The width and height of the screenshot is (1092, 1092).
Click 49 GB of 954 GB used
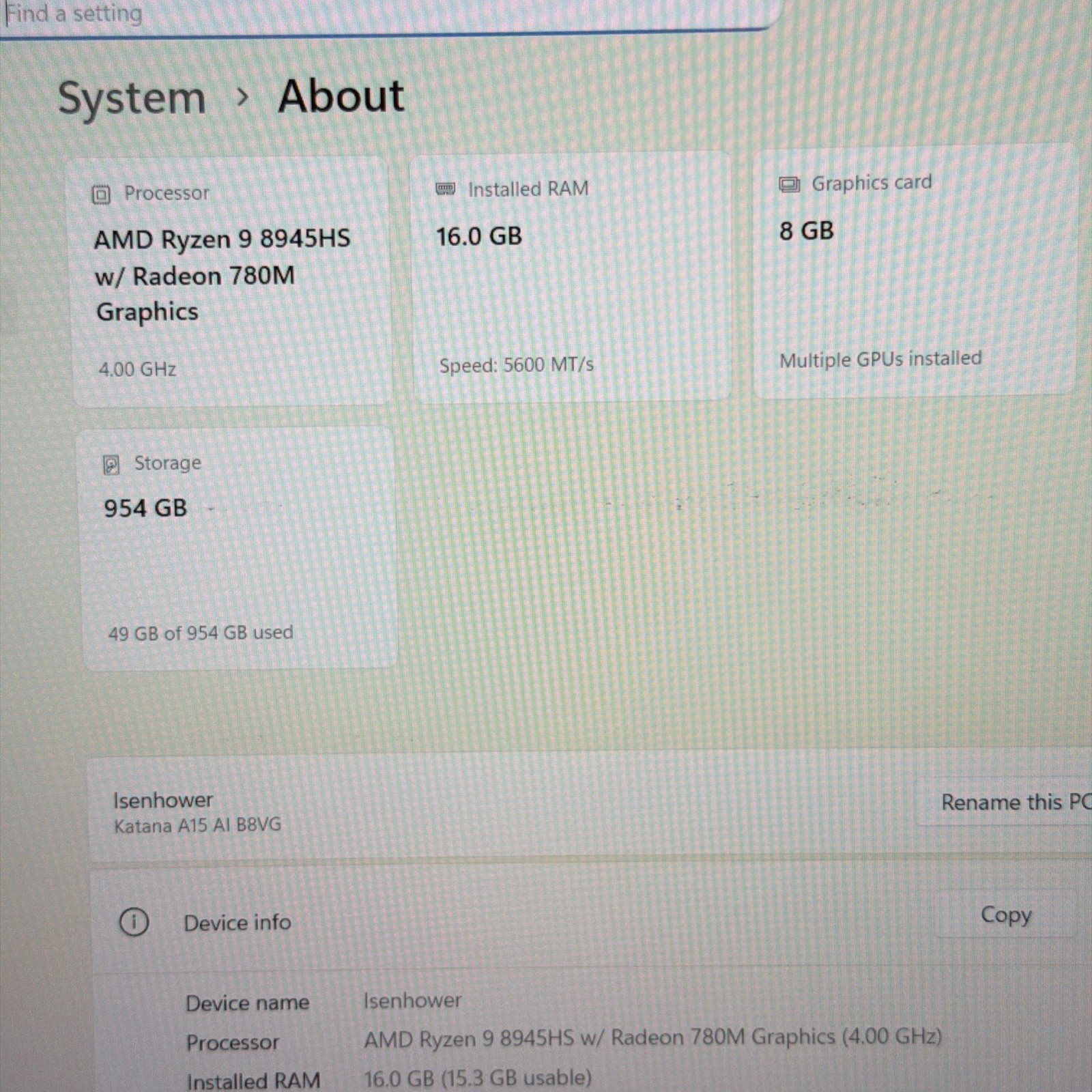click(x=201, y=633)
